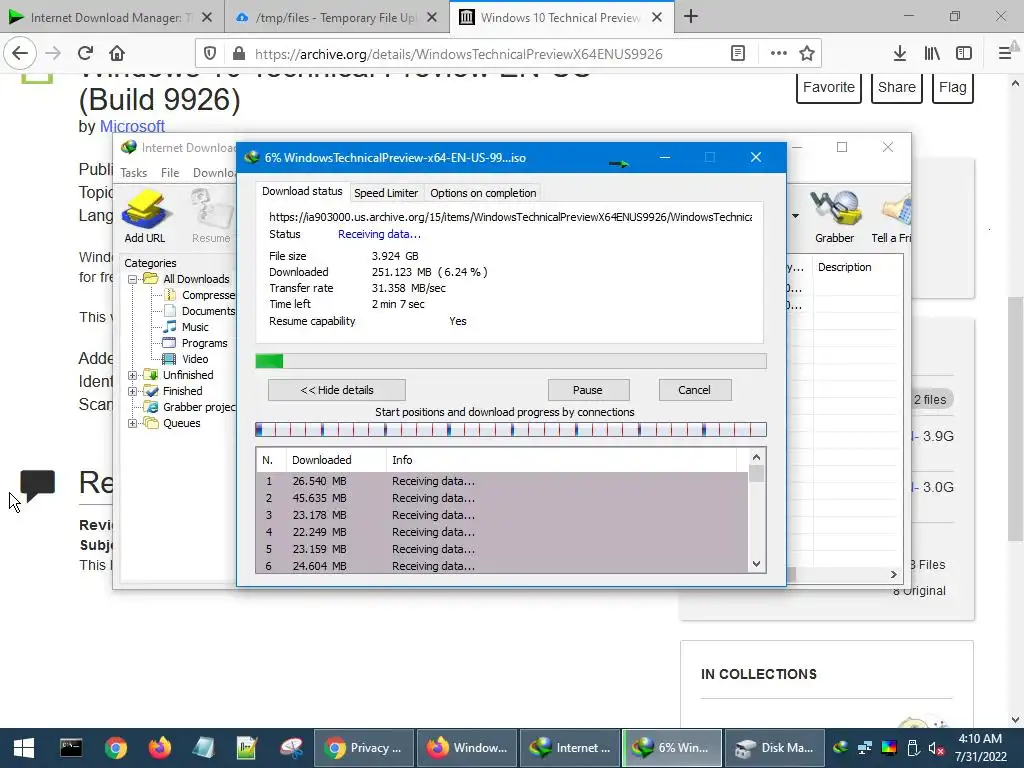Switch to /tmp/files Temporary File Upload tab

pos(336,17)
